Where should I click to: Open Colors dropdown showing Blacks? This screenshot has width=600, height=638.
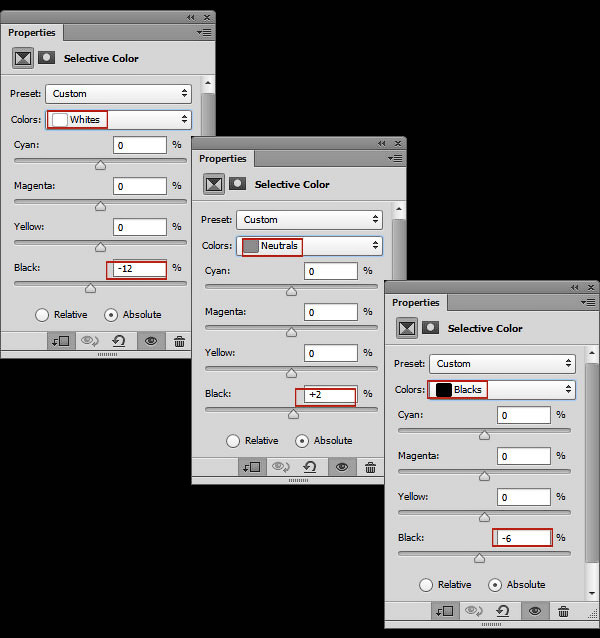tap(502, 390)
